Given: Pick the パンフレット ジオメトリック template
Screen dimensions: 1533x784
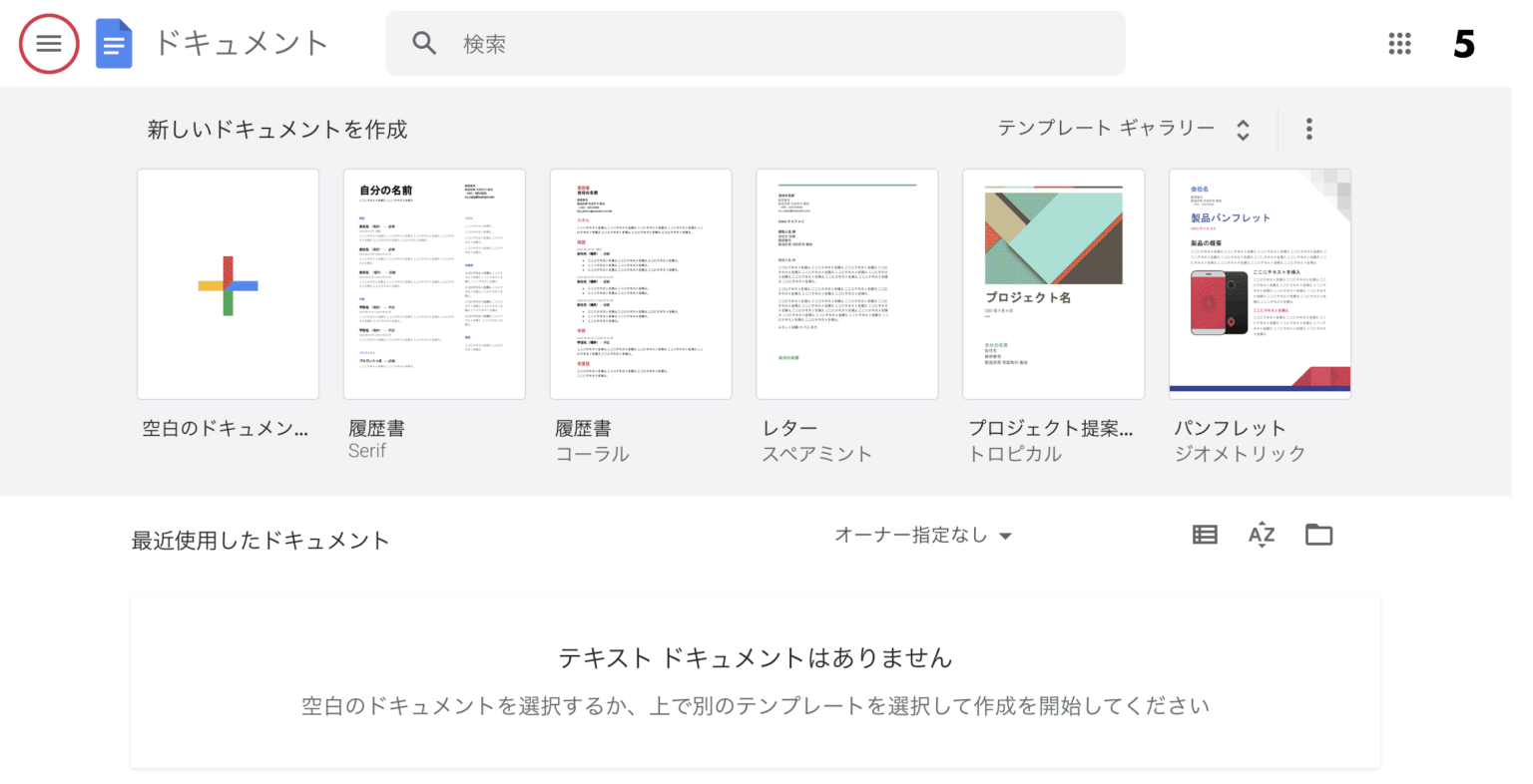Looking at the screenshot, I should pos(1260,284).
